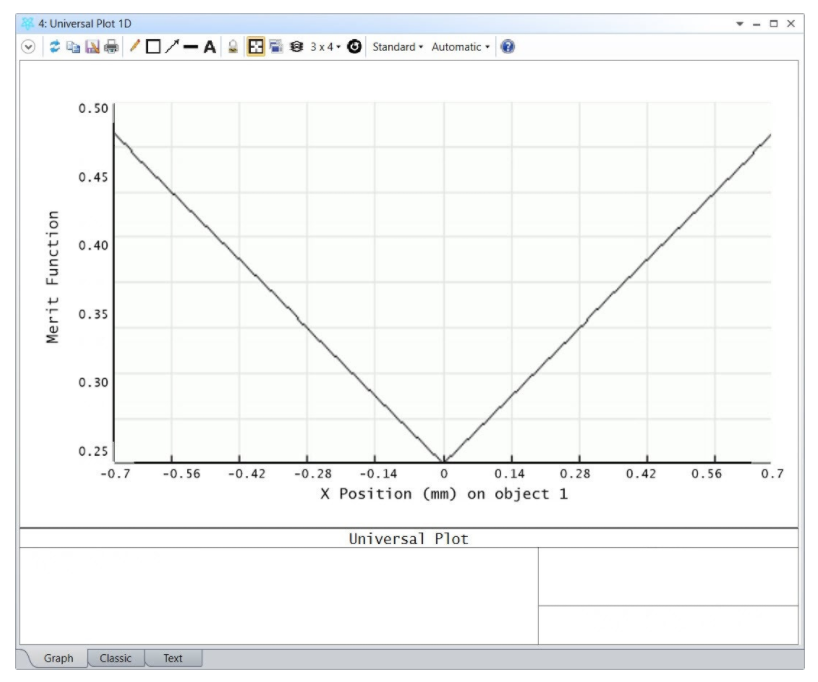The image size is (818, 682).
Task: Expand the settings chevron at toolbar left
Action: (x=27, y=47)
